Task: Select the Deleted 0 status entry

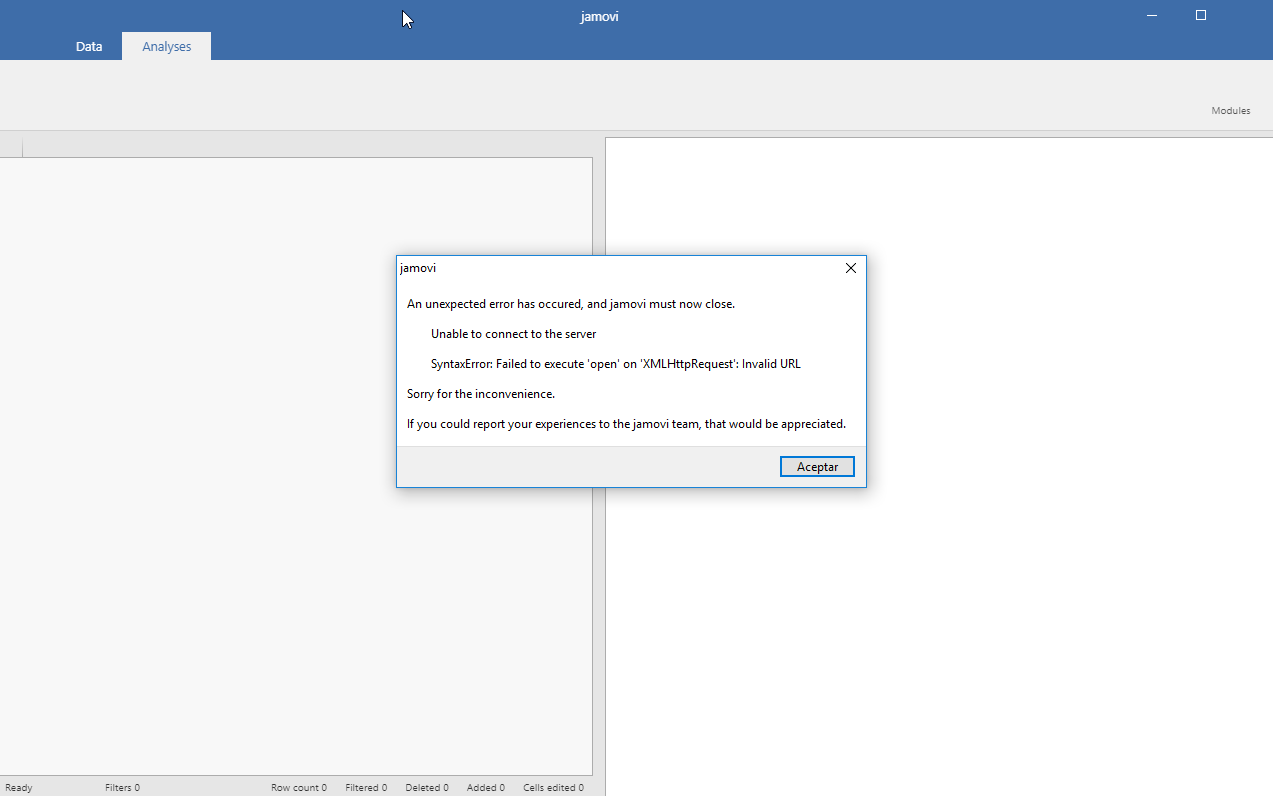Action: (x=427, y=788)
